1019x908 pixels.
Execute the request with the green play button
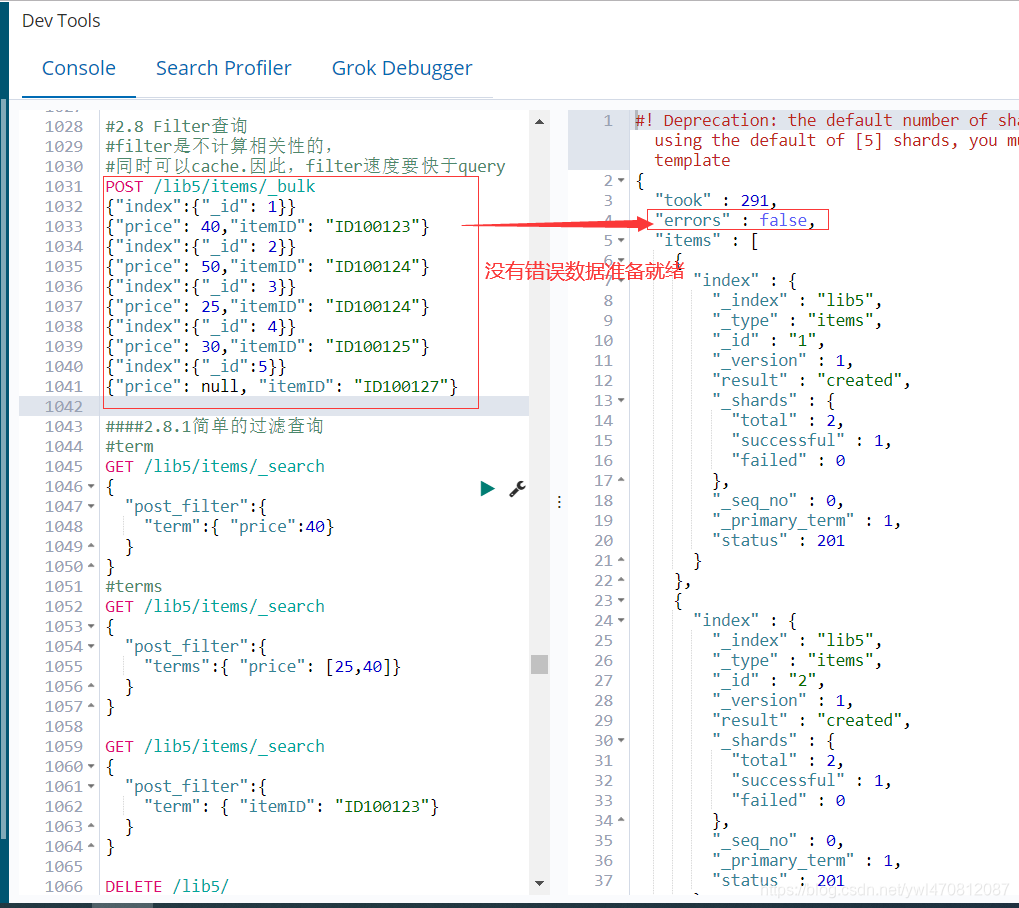(487, 489)
